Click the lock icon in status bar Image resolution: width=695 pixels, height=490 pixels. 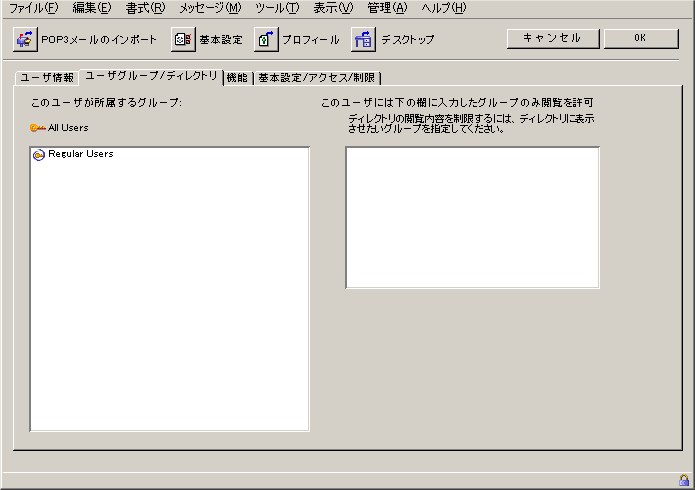(x=684, y=480)
